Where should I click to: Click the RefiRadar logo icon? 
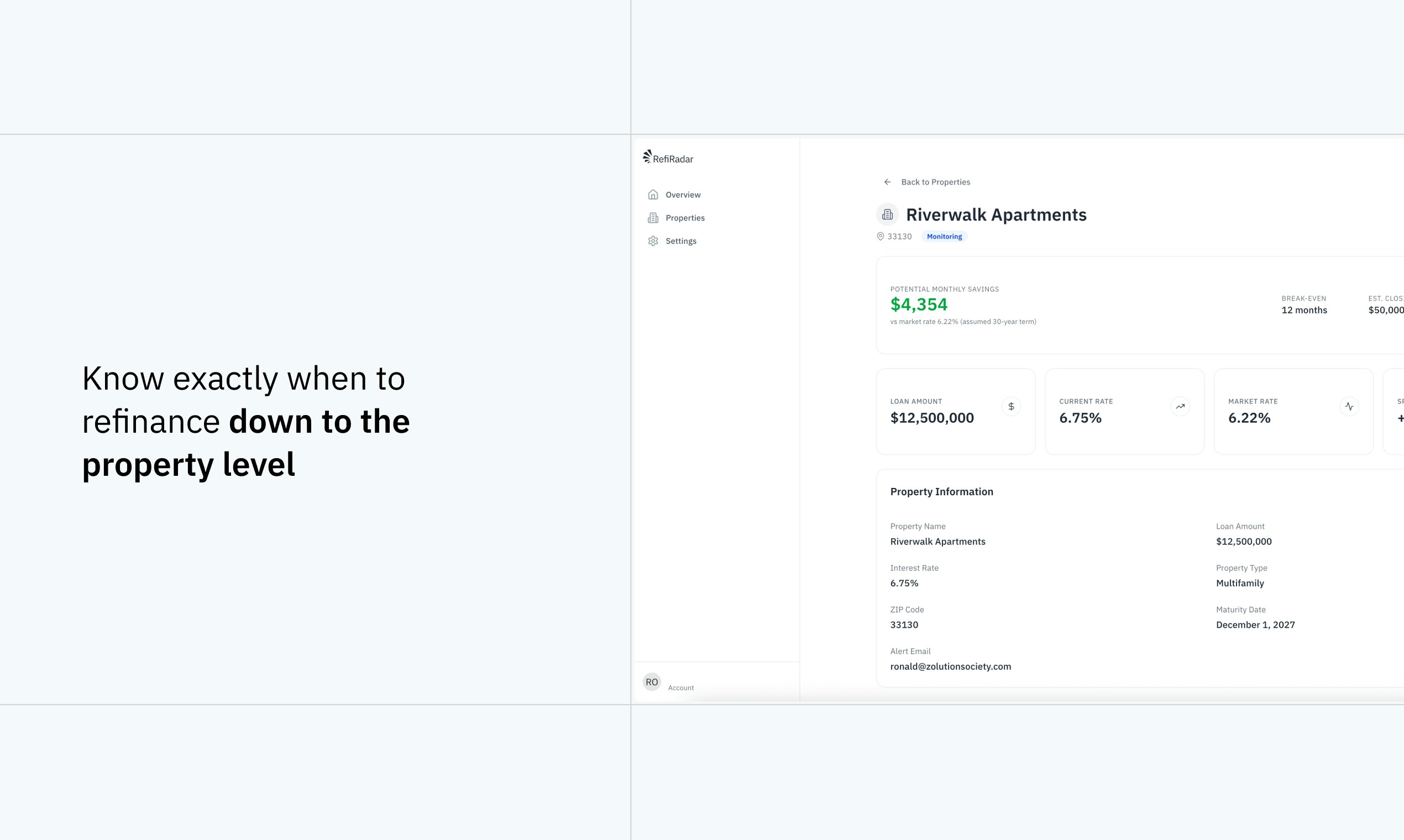click(x=647, y=156)
